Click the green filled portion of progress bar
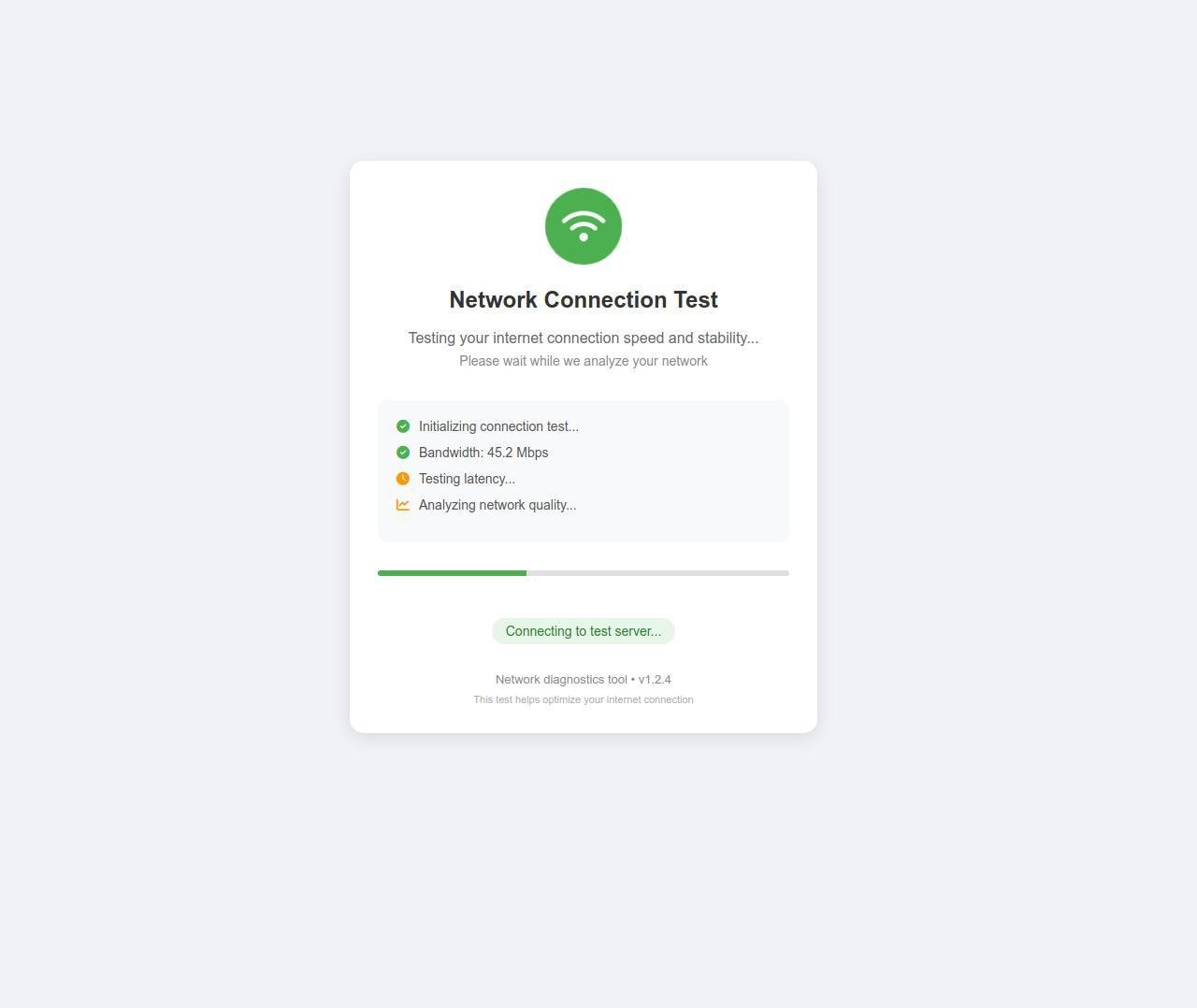Viewport: 1197px width, 1008px height. tap(452, 573)
